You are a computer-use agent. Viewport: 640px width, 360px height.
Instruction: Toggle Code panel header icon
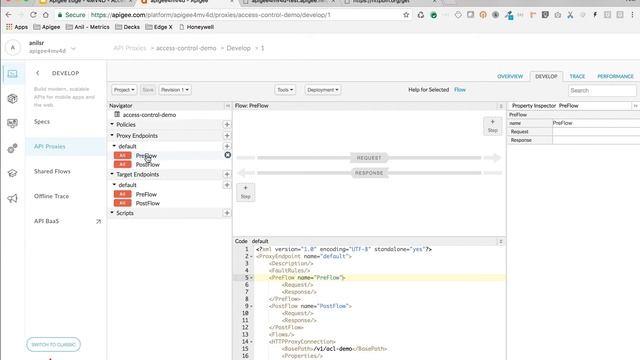pyautogui.click(x=501, y=242)
